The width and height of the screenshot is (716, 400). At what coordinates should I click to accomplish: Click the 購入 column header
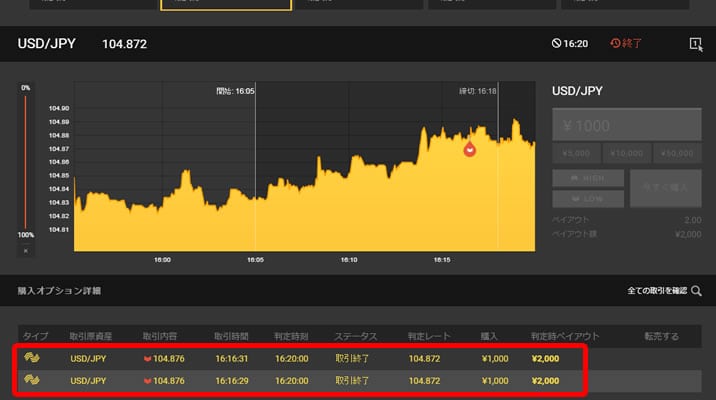pos(489,337)
